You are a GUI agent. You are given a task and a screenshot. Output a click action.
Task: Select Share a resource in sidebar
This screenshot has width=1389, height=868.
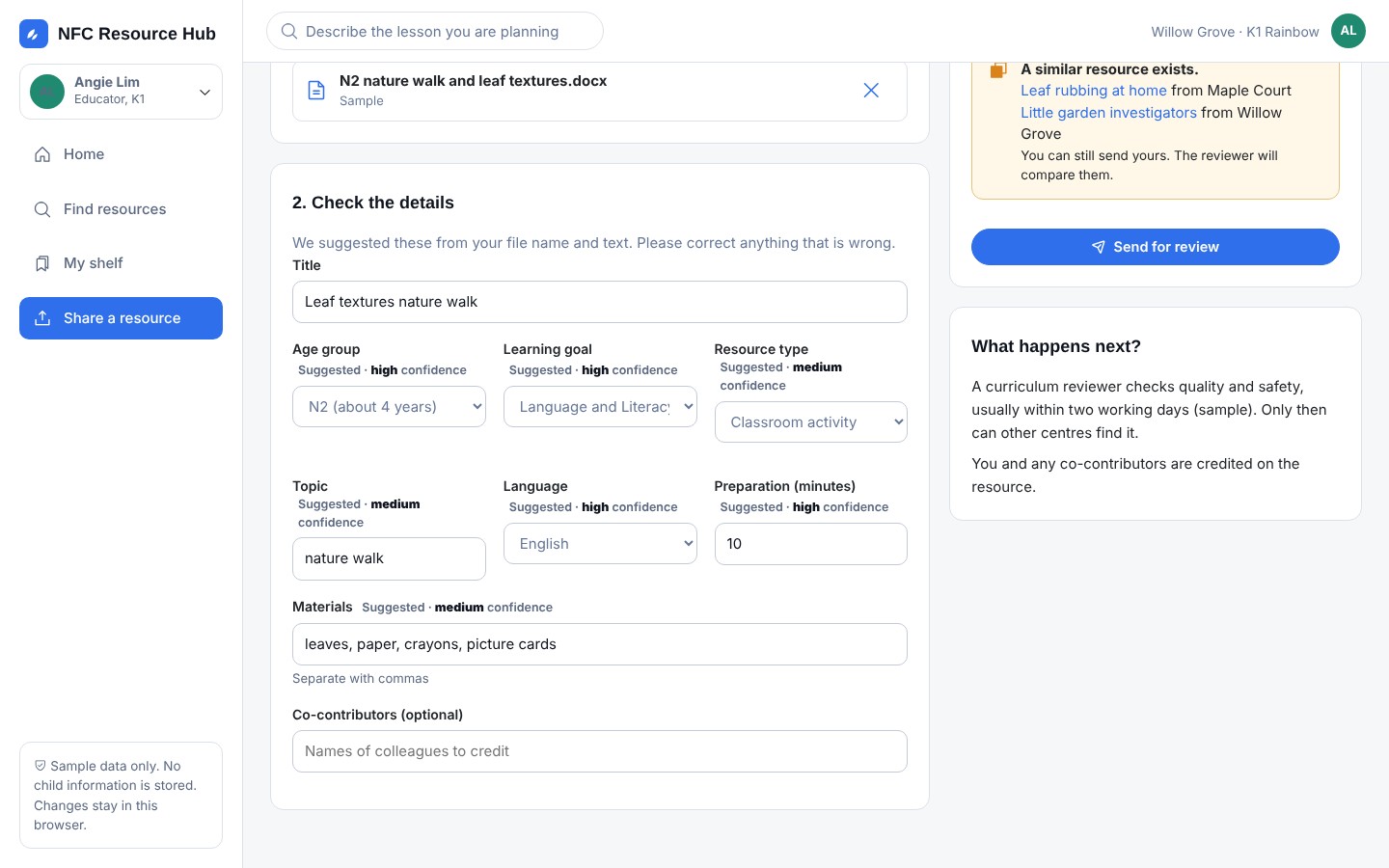point(121,318)
